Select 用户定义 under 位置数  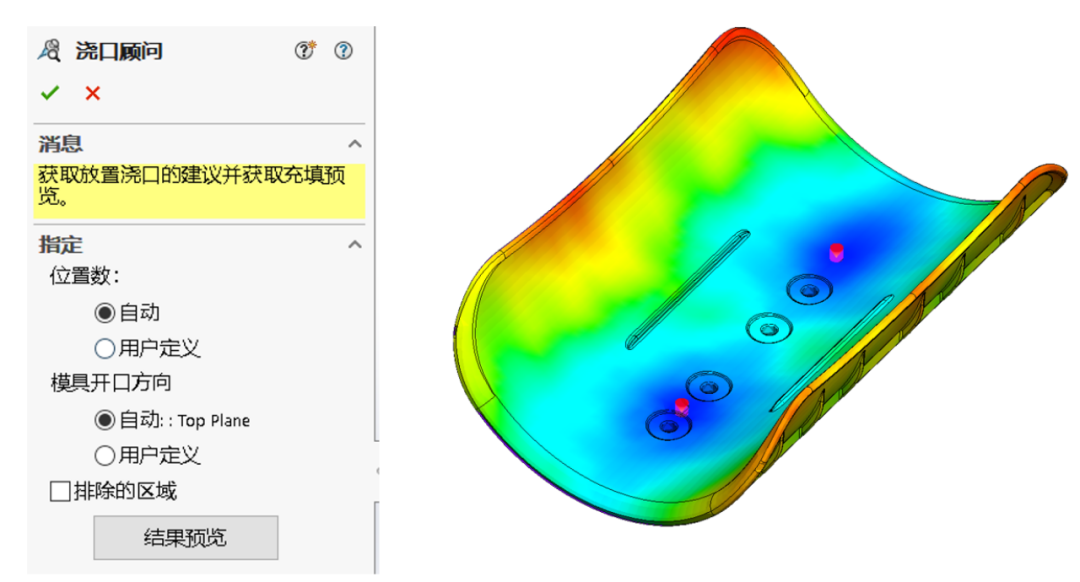pos(104,349)
